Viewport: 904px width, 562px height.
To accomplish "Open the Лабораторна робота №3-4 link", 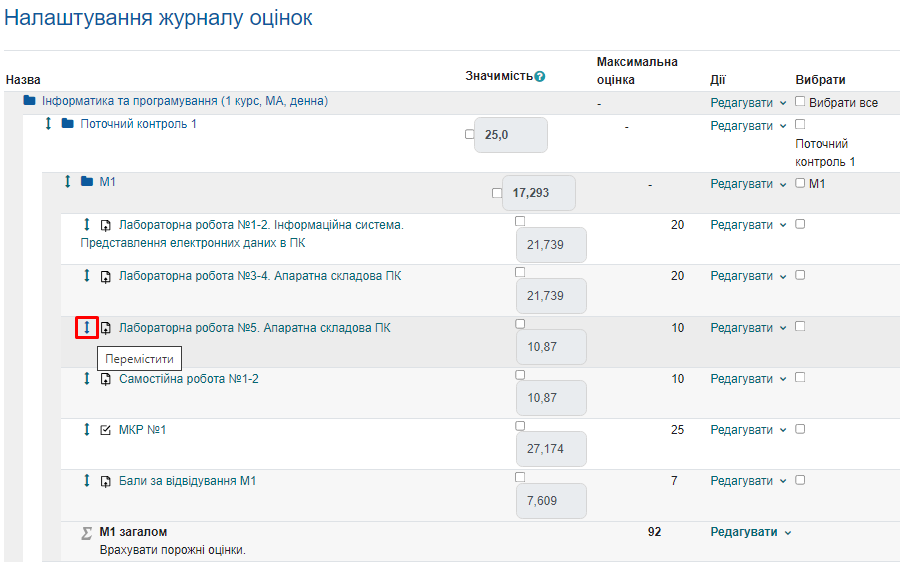I will click(260, 276).
